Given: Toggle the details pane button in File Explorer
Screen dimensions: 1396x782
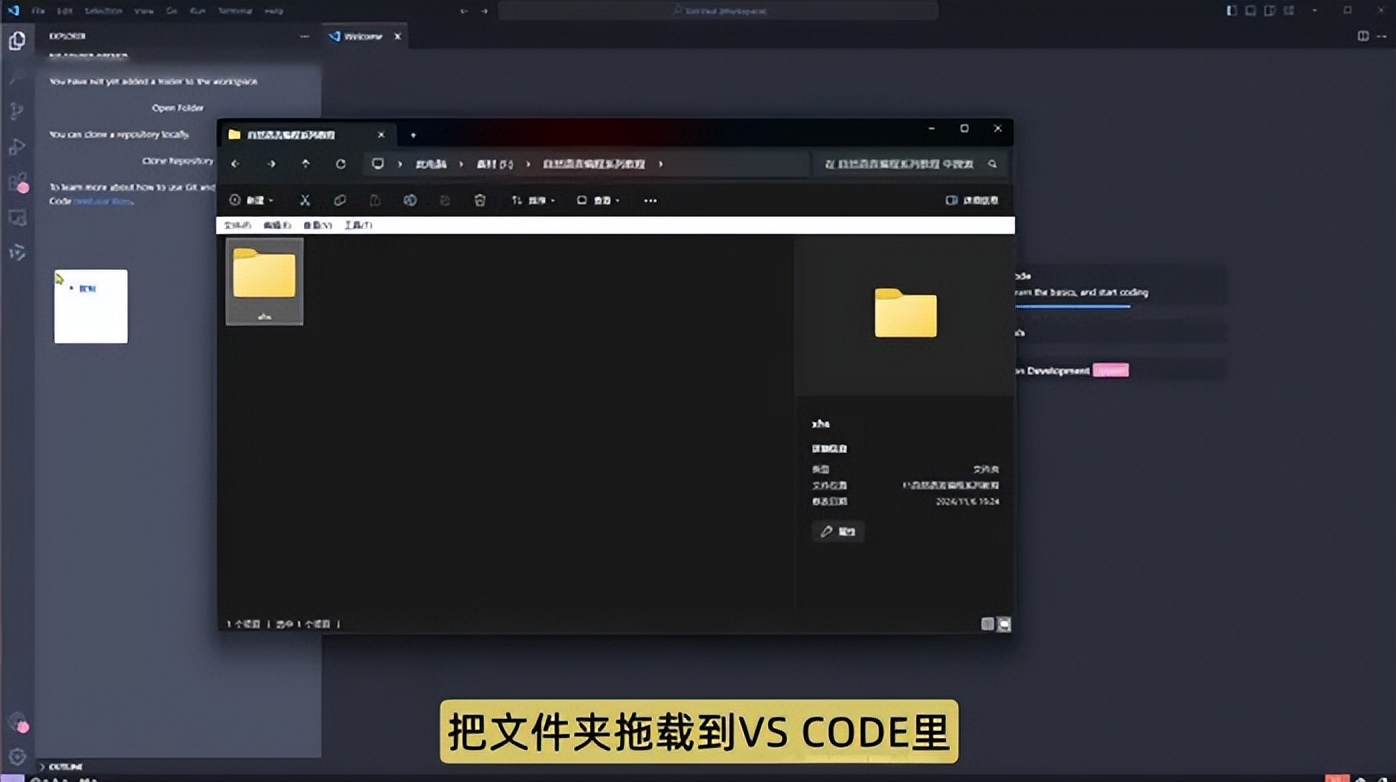Looking at the screenshot, I should coord(972,200).
